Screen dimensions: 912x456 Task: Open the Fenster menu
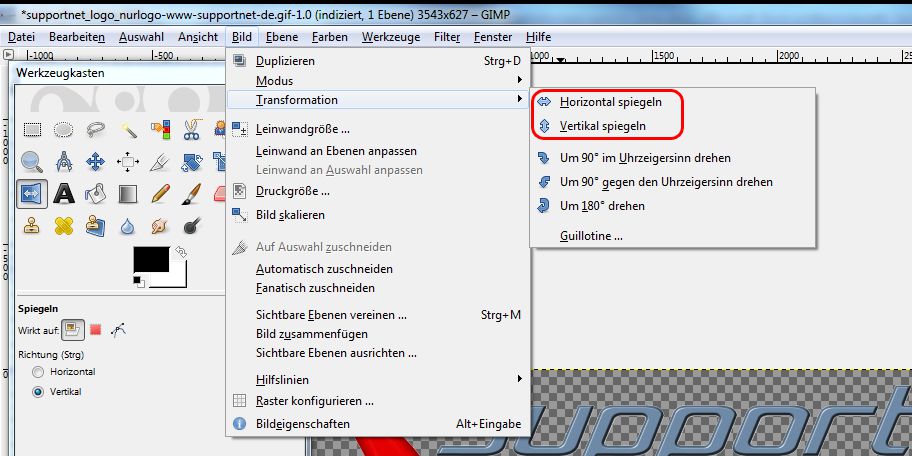point(493,37)
